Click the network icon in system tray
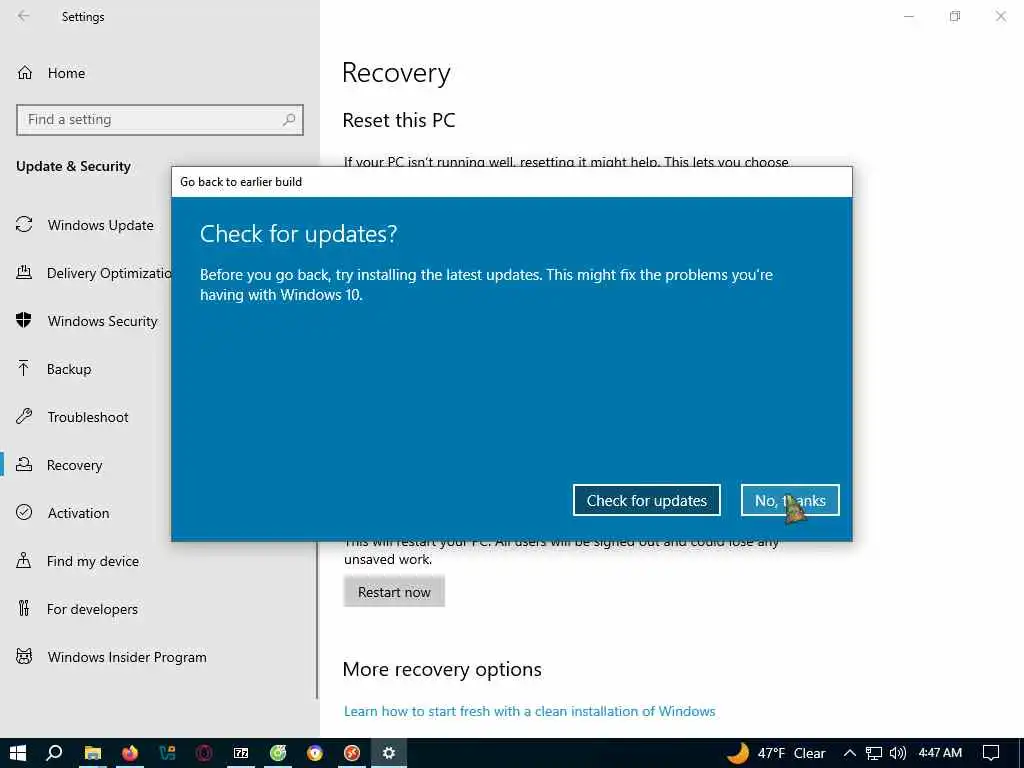1024x768 pixels. (x=874, y=754)
